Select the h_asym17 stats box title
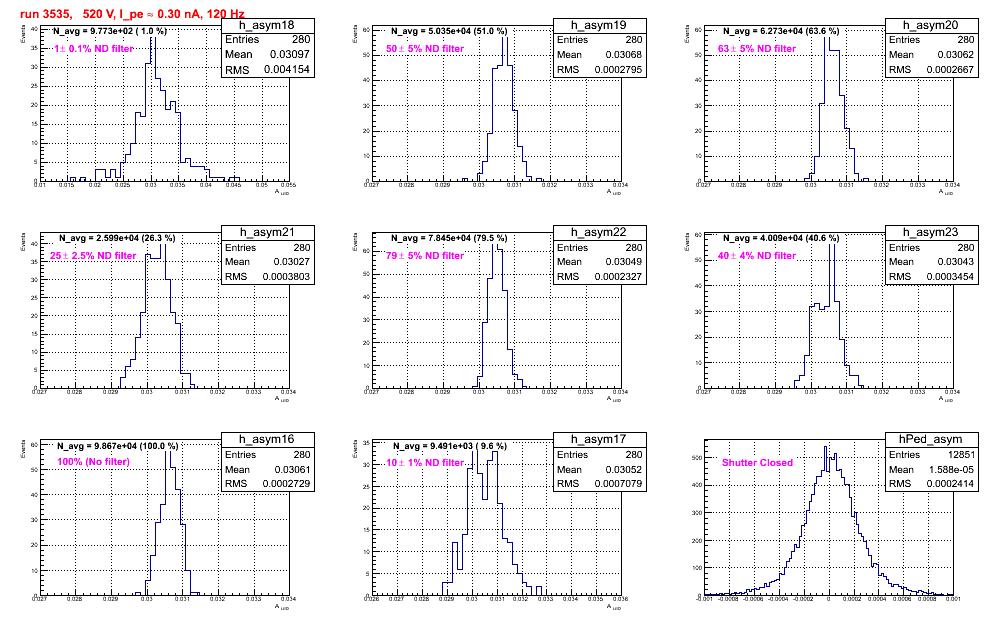This screenshot has height=622, width=996. point(598,440)
